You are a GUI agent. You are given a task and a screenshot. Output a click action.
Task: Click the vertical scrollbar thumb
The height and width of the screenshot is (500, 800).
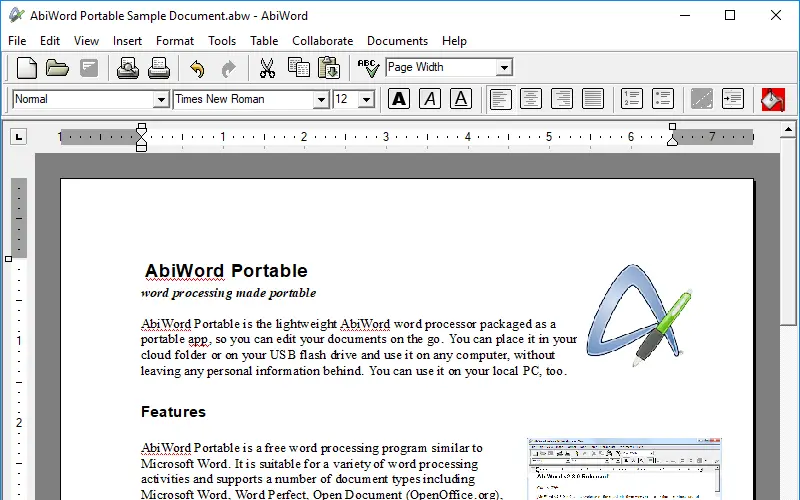[x=788, y=231]
